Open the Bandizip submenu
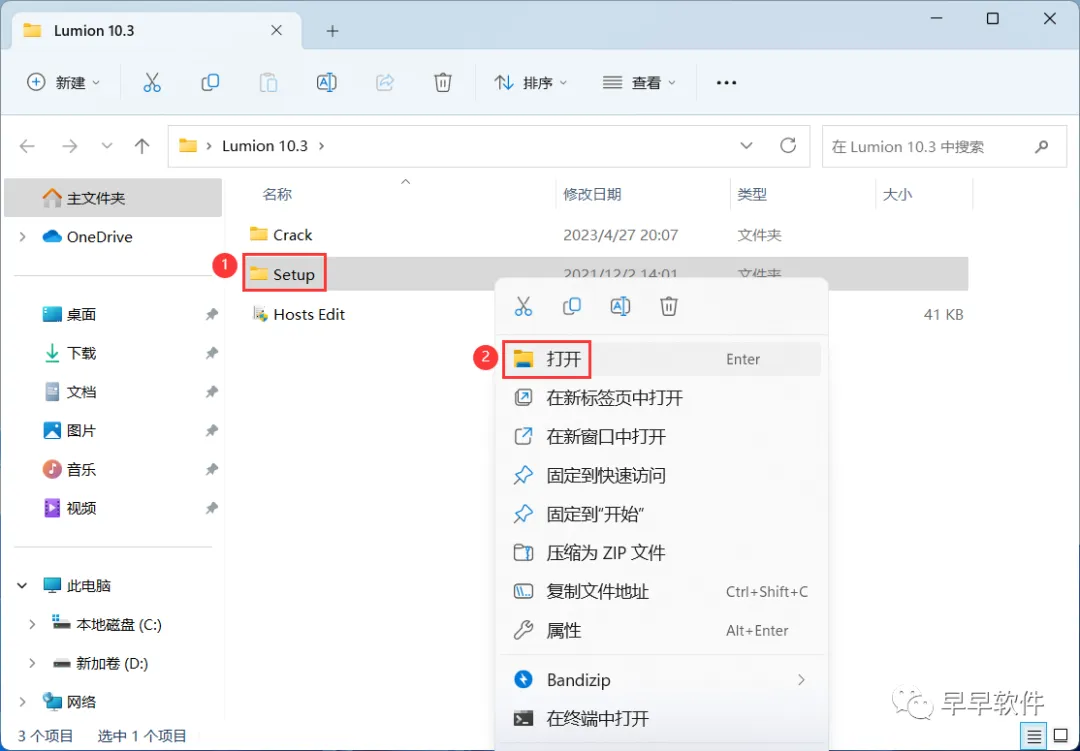 pos(661,680)
